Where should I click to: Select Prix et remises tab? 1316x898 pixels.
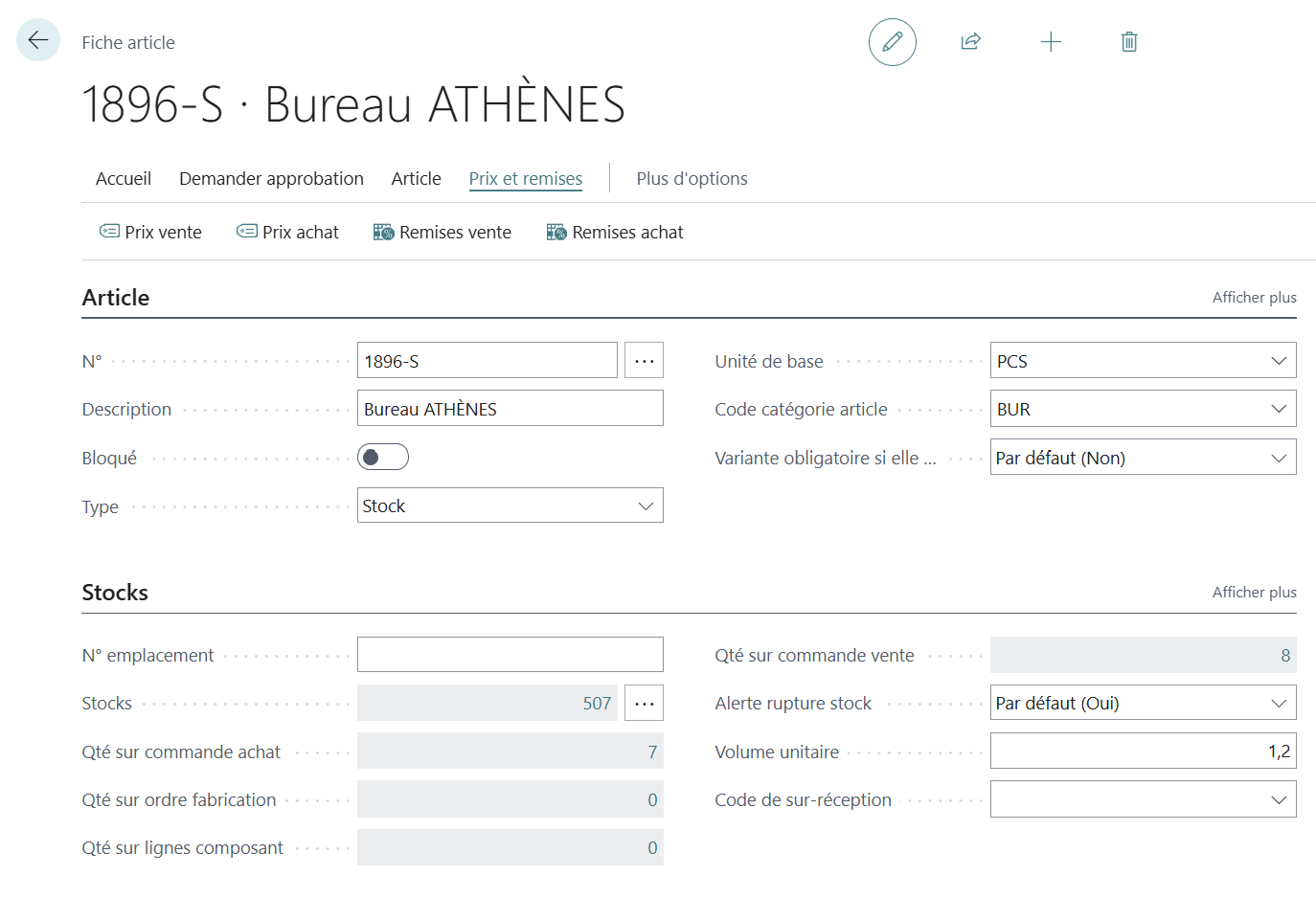525,178
